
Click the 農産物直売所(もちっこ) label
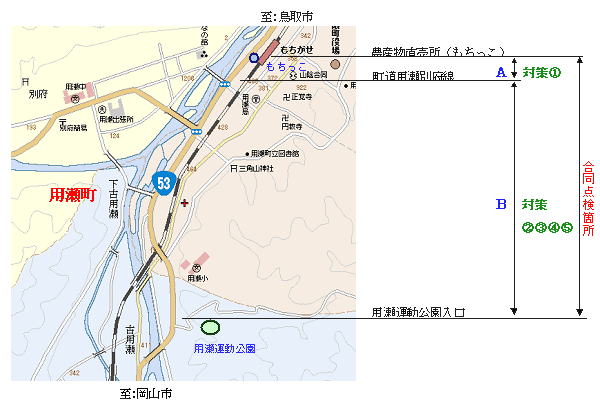point(438,51)
